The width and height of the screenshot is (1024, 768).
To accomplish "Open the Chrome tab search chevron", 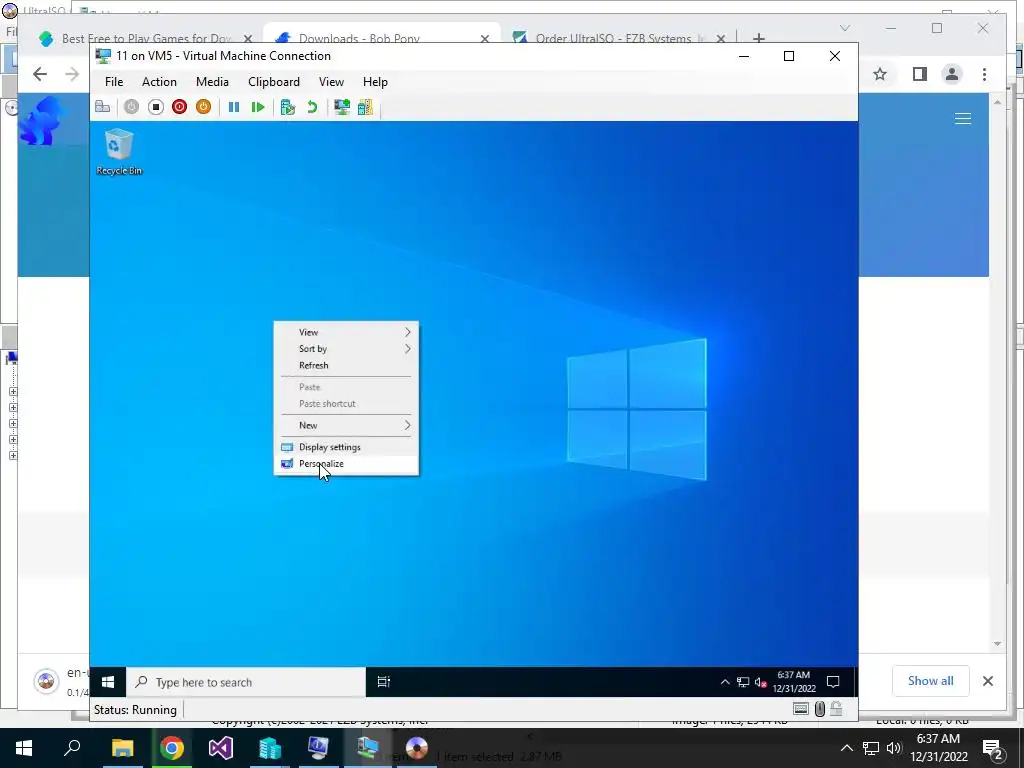I will (x=845, y=28).
